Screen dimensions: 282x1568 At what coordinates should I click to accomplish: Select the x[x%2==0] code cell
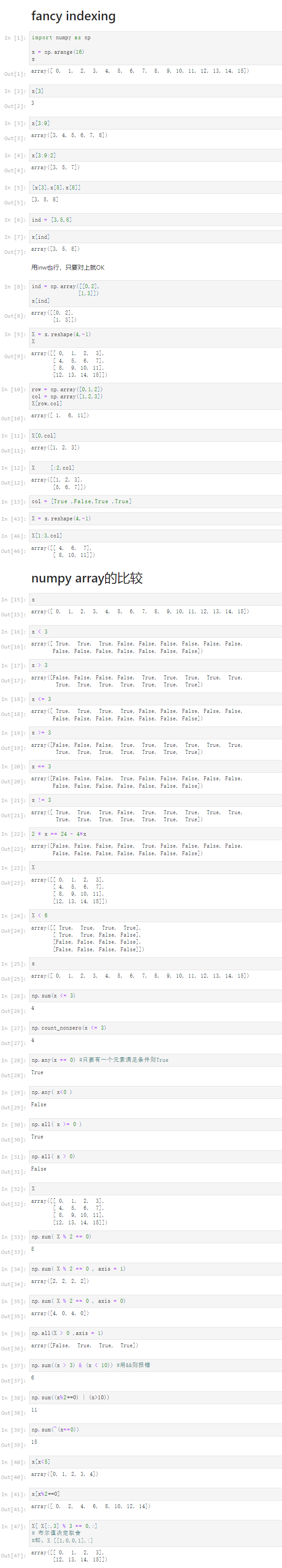coord(155,1494)
